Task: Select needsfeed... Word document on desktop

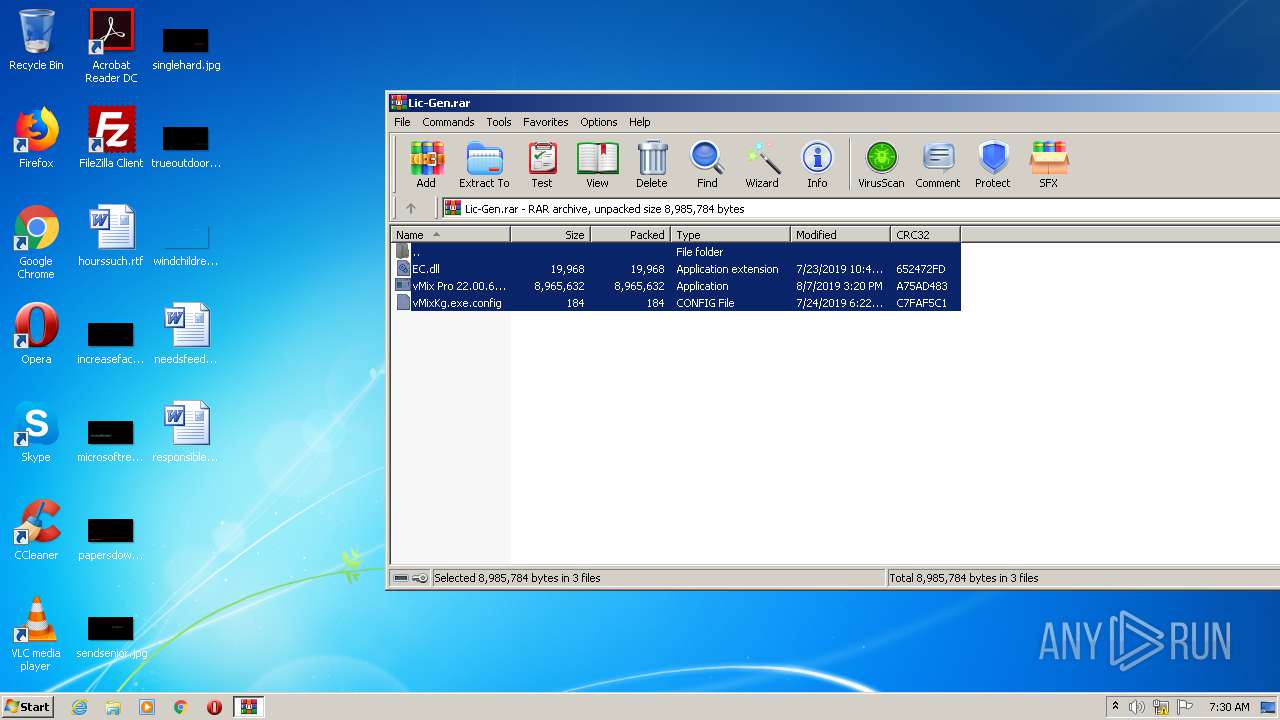Action: [x=186, y=334]
